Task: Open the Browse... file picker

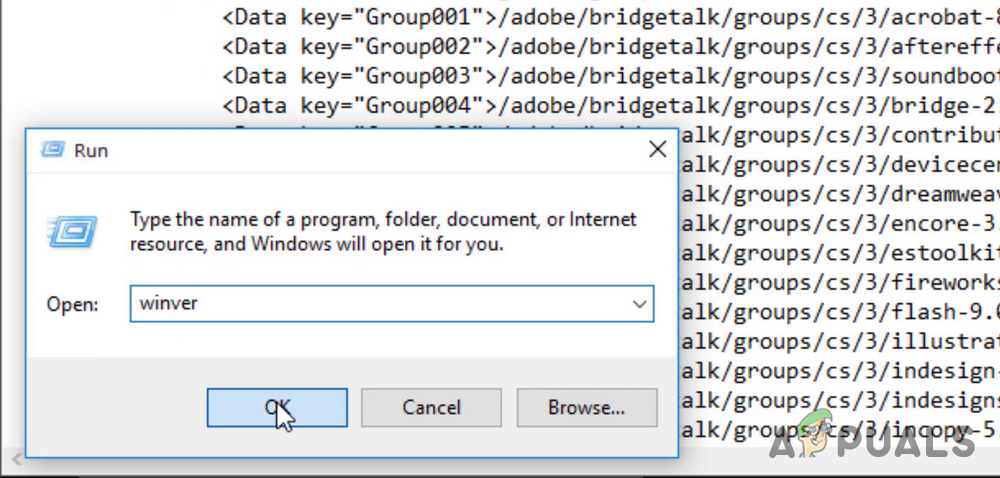Action: tap(586, 407)
